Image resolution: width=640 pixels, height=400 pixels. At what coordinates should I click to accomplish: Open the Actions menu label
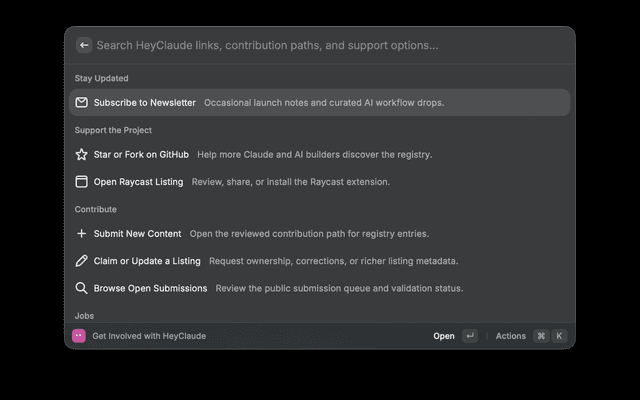[x=511, y=336]
